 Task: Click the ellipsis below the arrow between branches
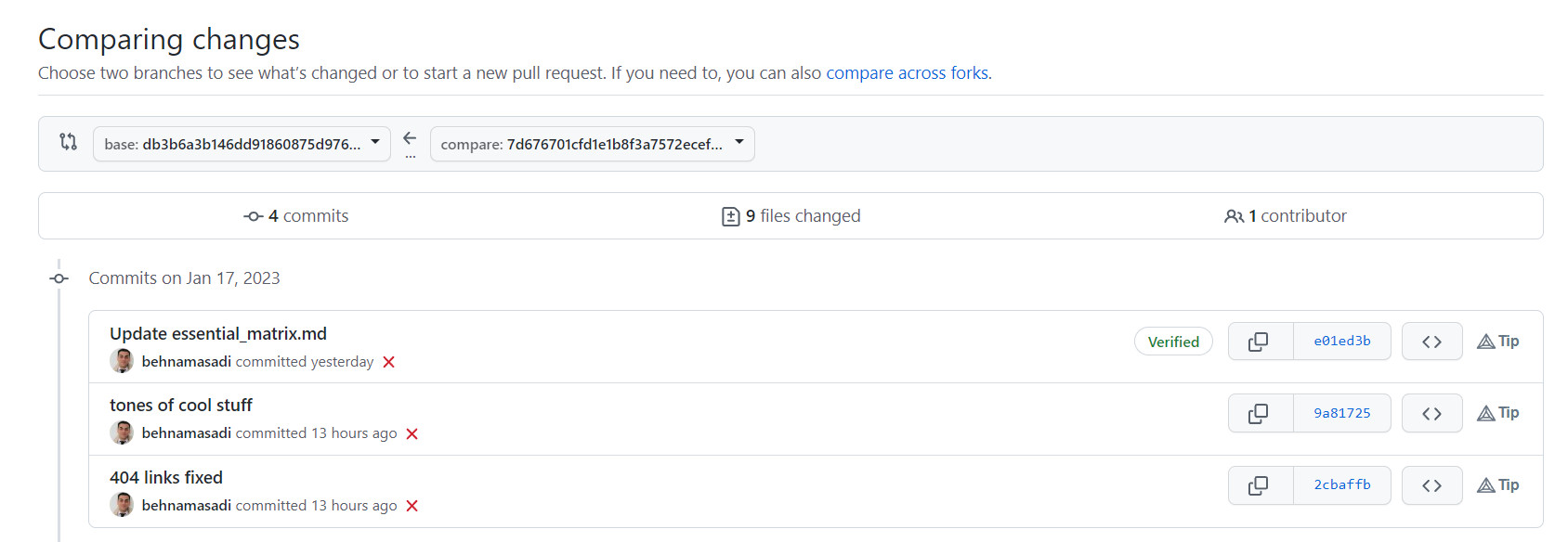tap(410, 157)
